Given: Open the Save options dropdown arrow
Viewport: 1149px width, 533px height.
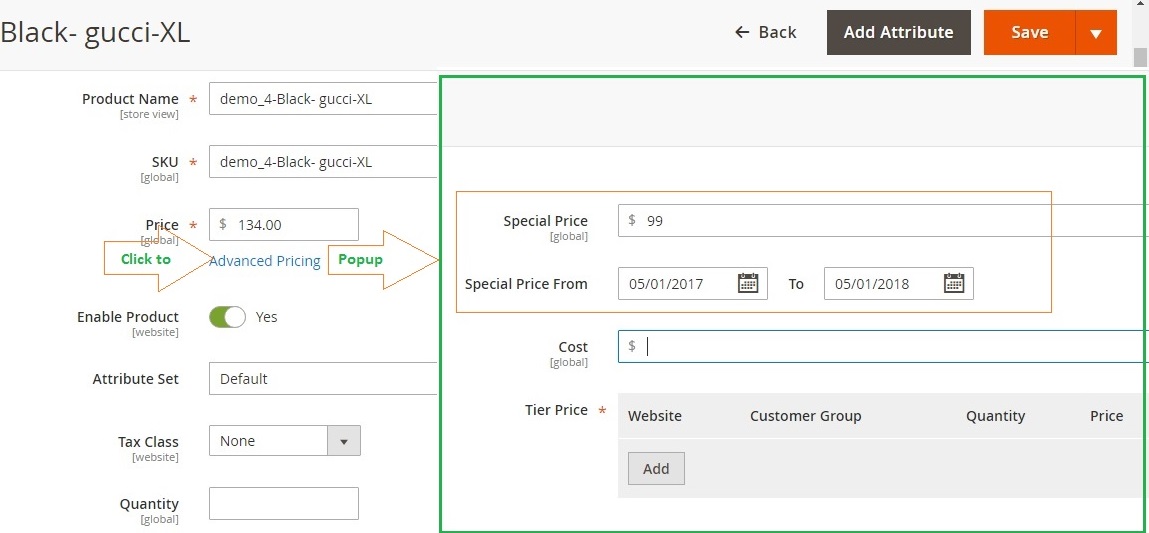Looking at the screenshot, I should pyautogui.click(x=1096, y=33).
